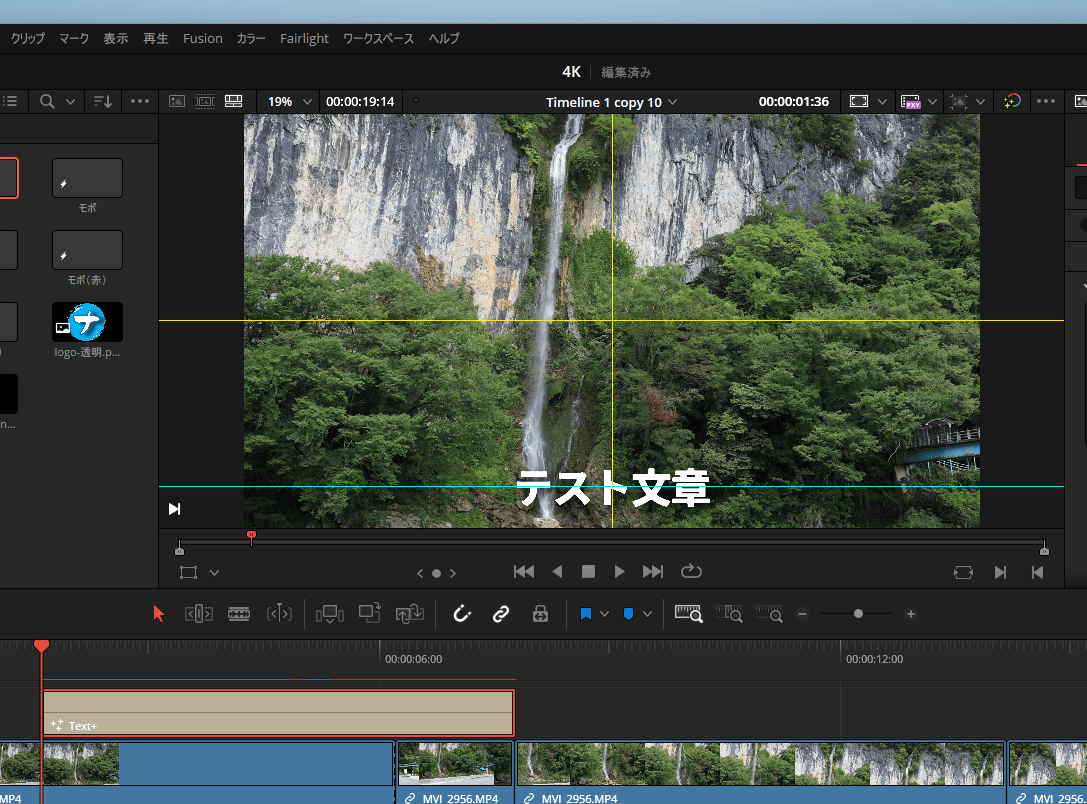
Task: Select the logo-透明 thumbnail in media pool
Action: pos(87,322)
